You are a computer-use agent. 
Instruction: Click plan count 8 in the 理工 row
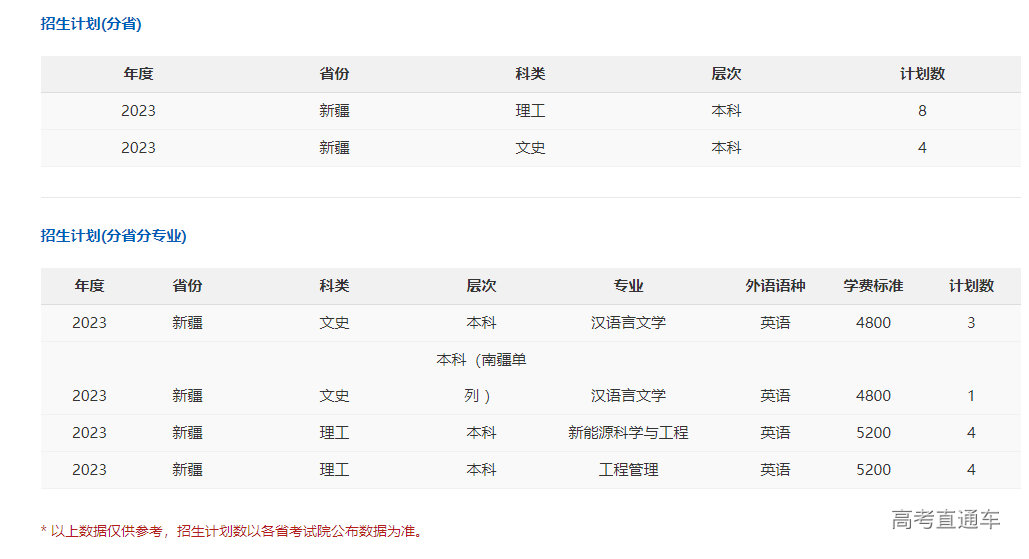tap(922, 111)
